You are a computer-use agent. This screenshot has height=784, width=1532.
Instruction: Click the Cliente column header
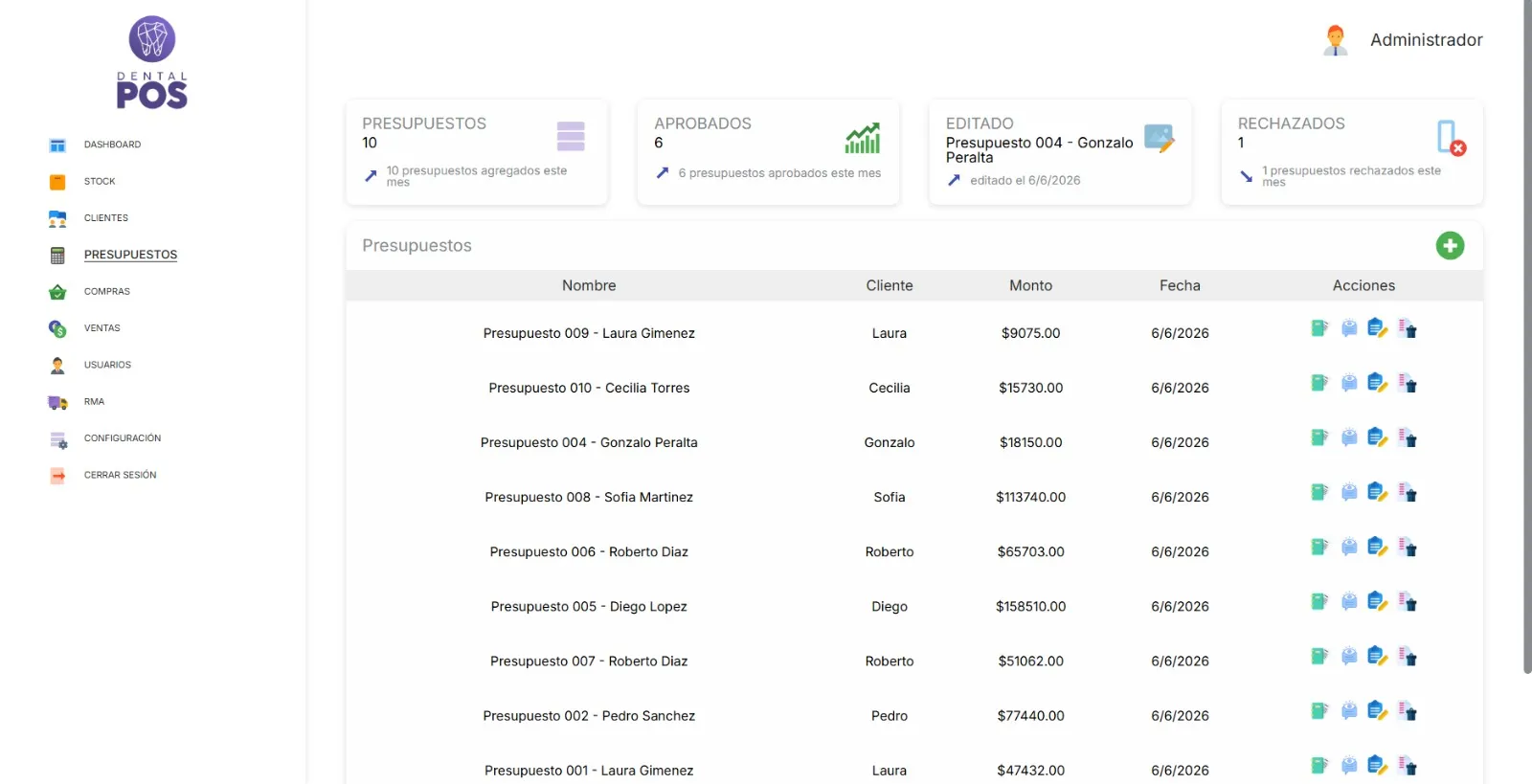click(x=890, y=285)
